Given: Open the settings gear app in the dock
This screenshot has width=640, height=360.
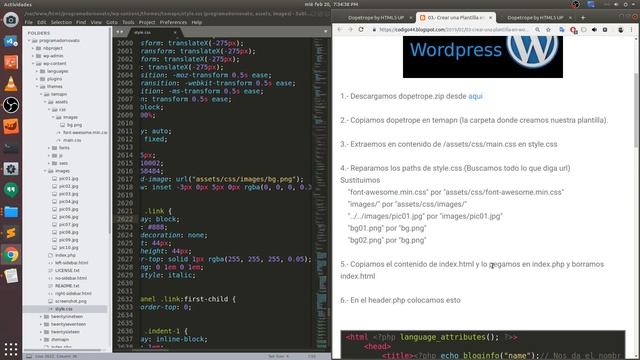Looking at the screenshot, I should tap(11, 169).
